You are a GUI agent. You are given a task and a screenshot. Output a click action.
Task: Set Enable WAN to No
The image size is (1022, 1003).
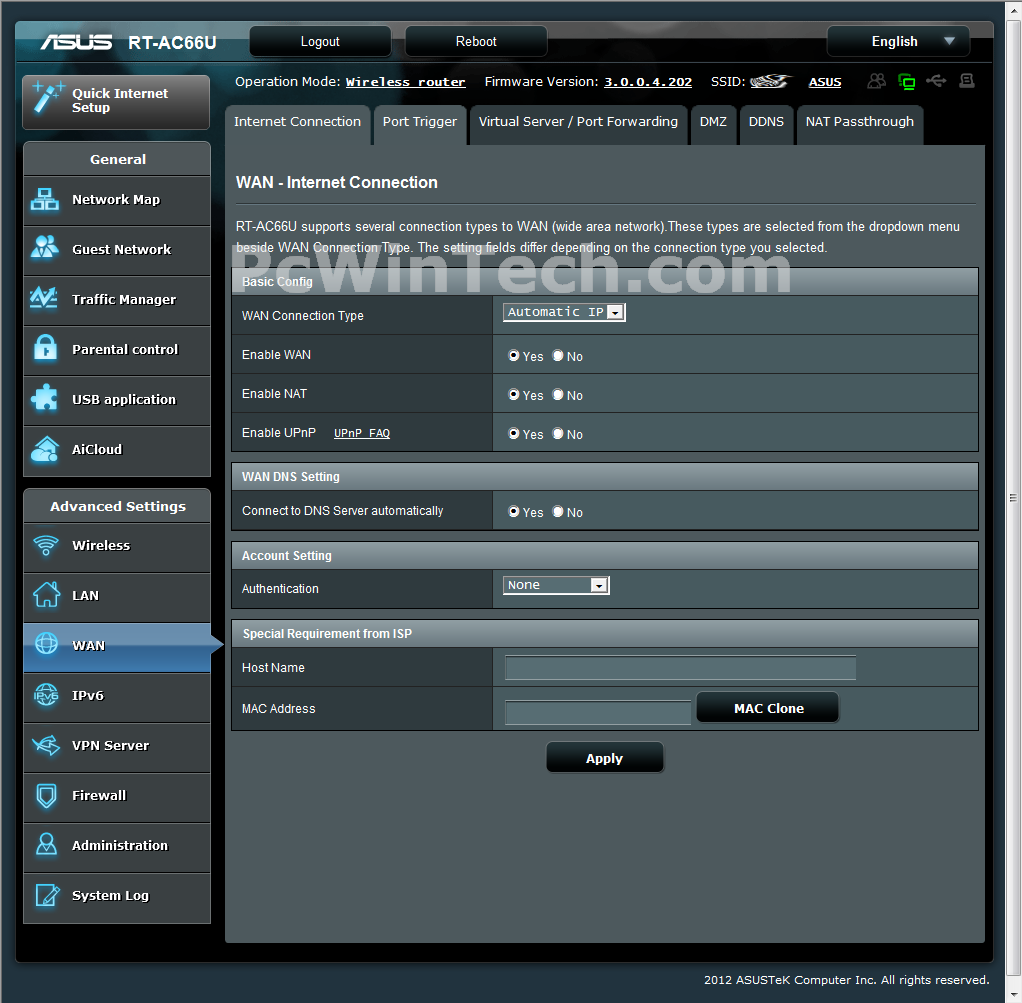558,356
